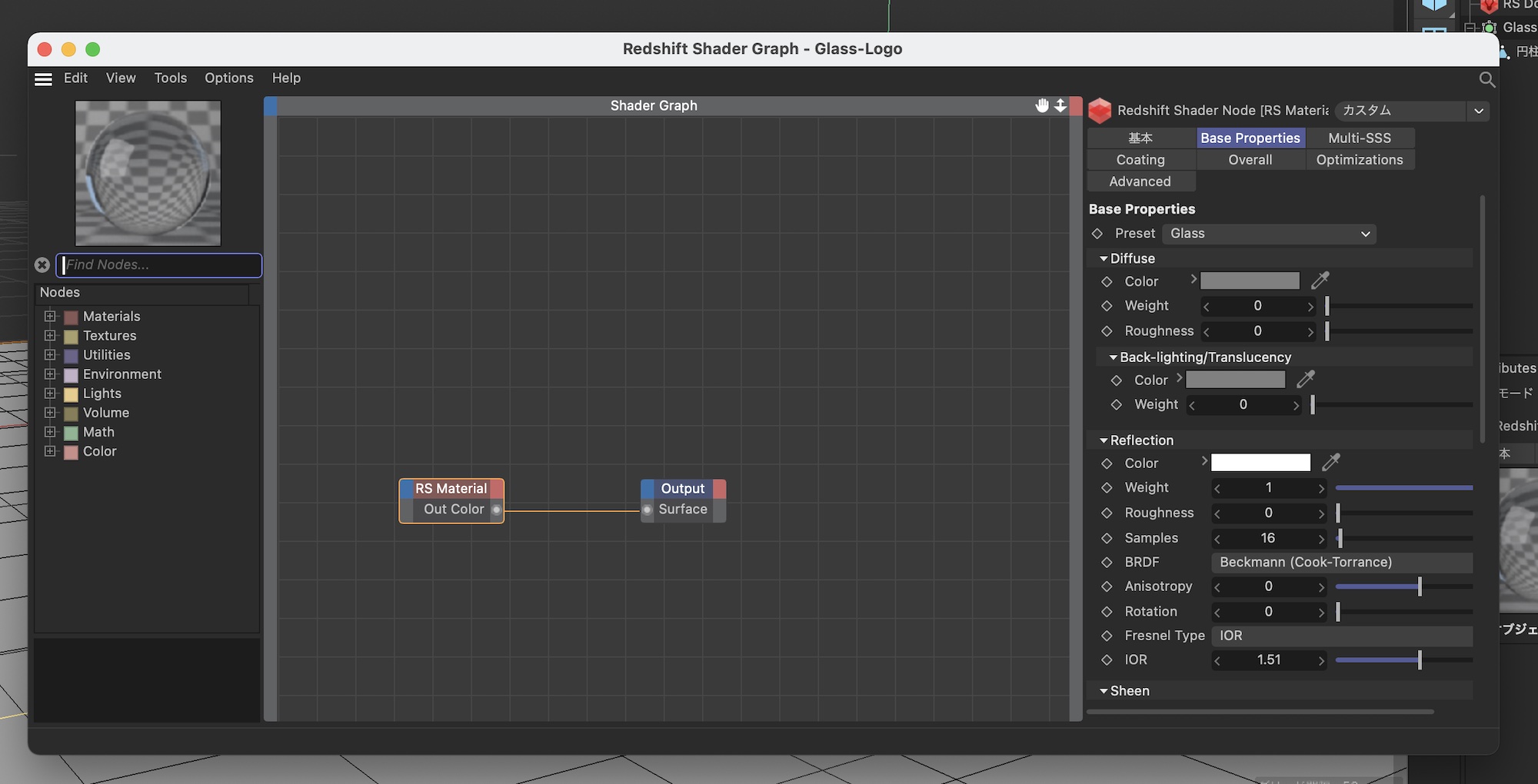Click the Back-lighting Color eyedropper icon
The width and height of the screenshot is (1538, 784).
point(1306,379)
